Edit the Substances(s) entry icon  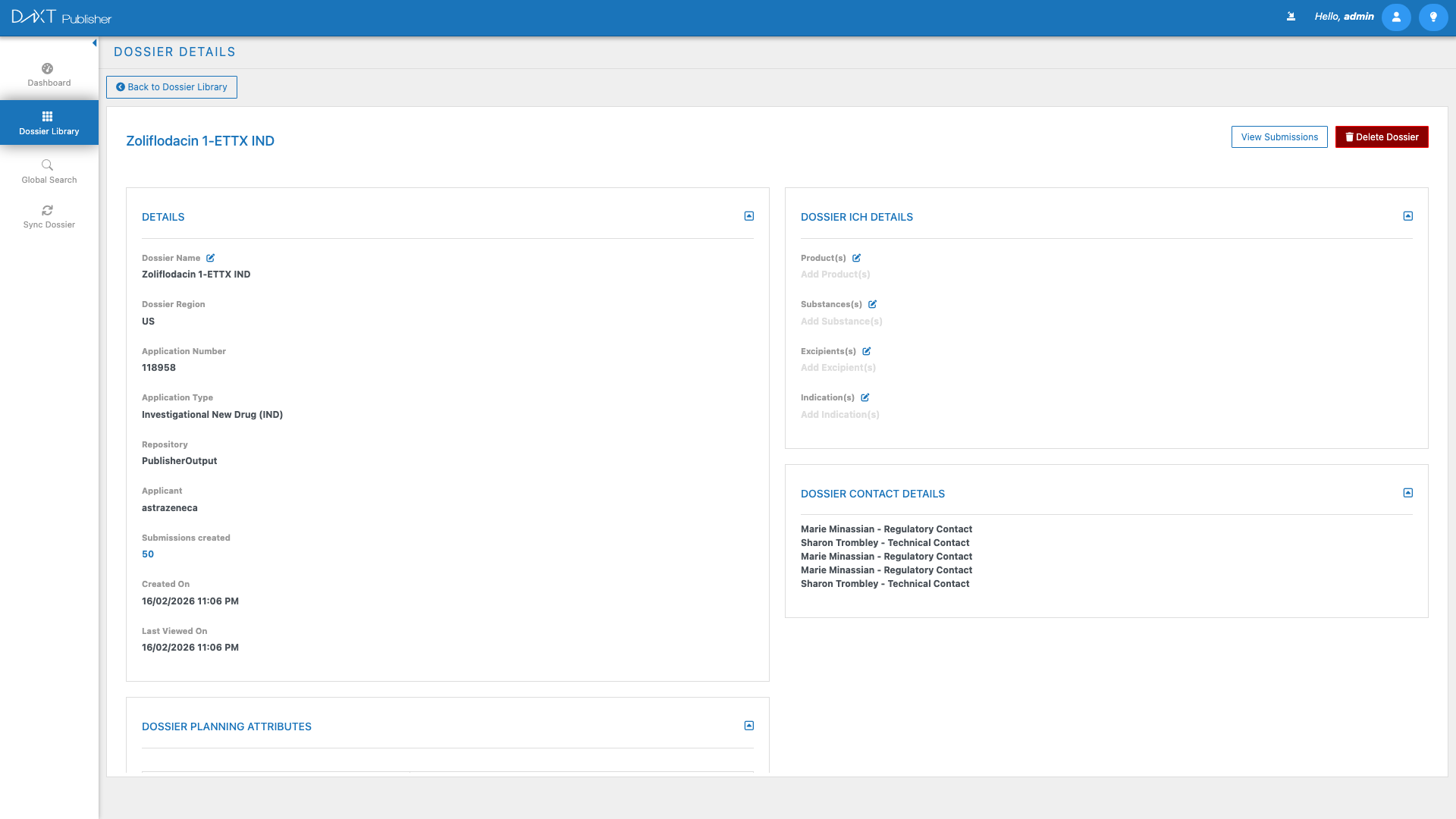coord(872,304)
